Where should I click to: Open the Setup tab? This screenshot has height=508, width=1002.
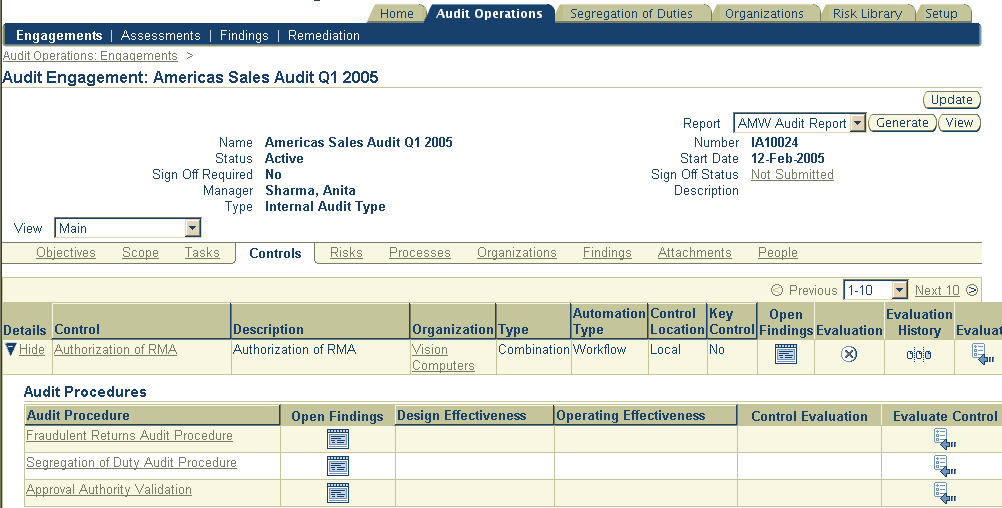point(941,13)
